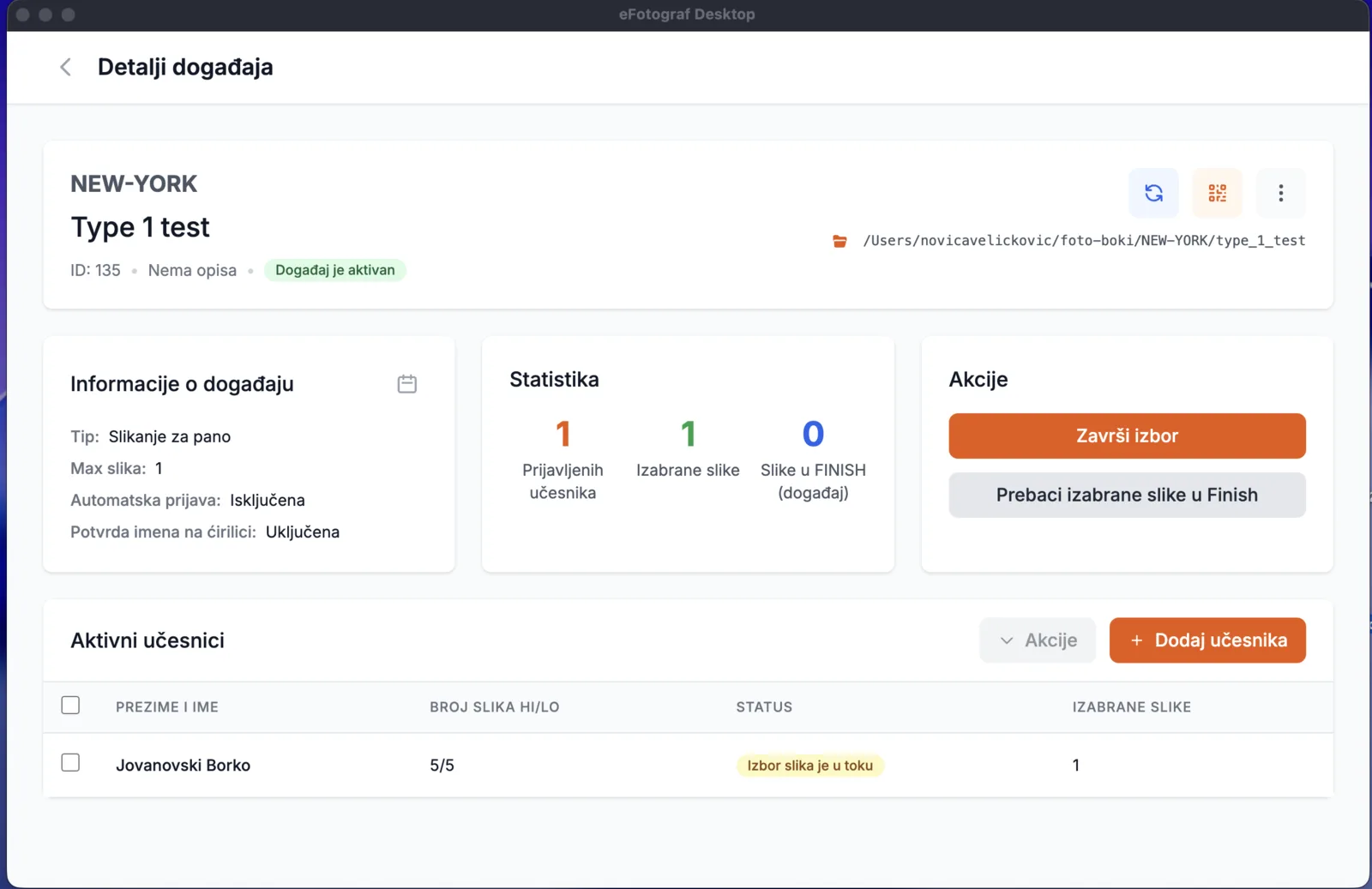The width and height of the screenshot is (1372, 889).
Task: Click the Nema opisa description text
Action: (192, 270)
